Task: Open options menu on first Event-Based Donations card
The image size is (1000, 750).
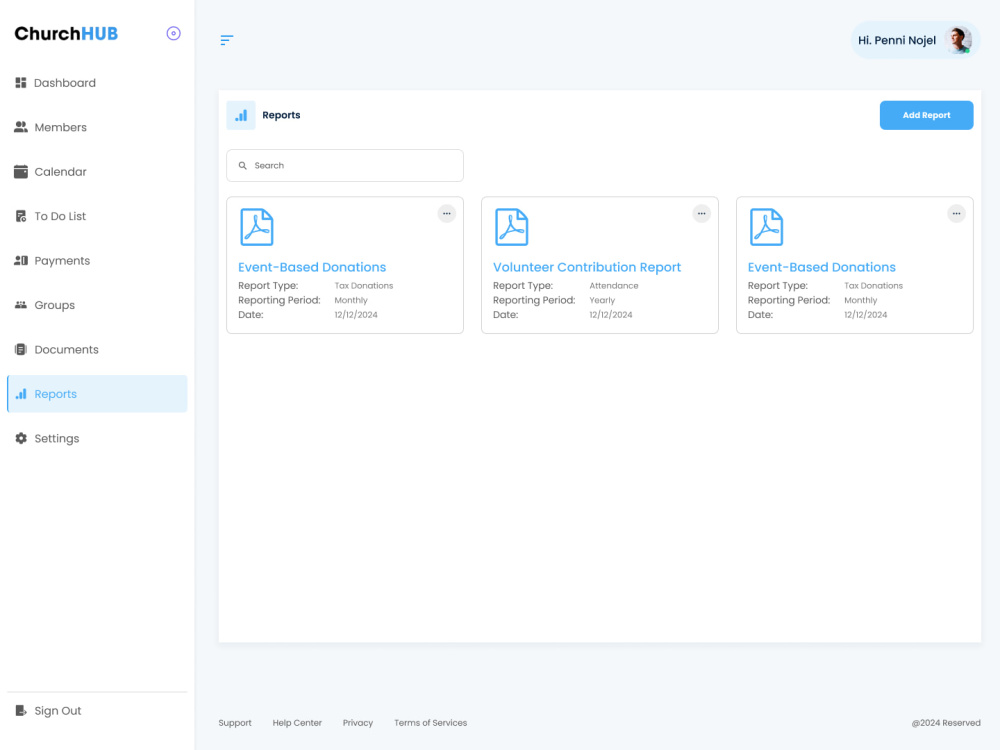Action: click(x=446, y=214)
